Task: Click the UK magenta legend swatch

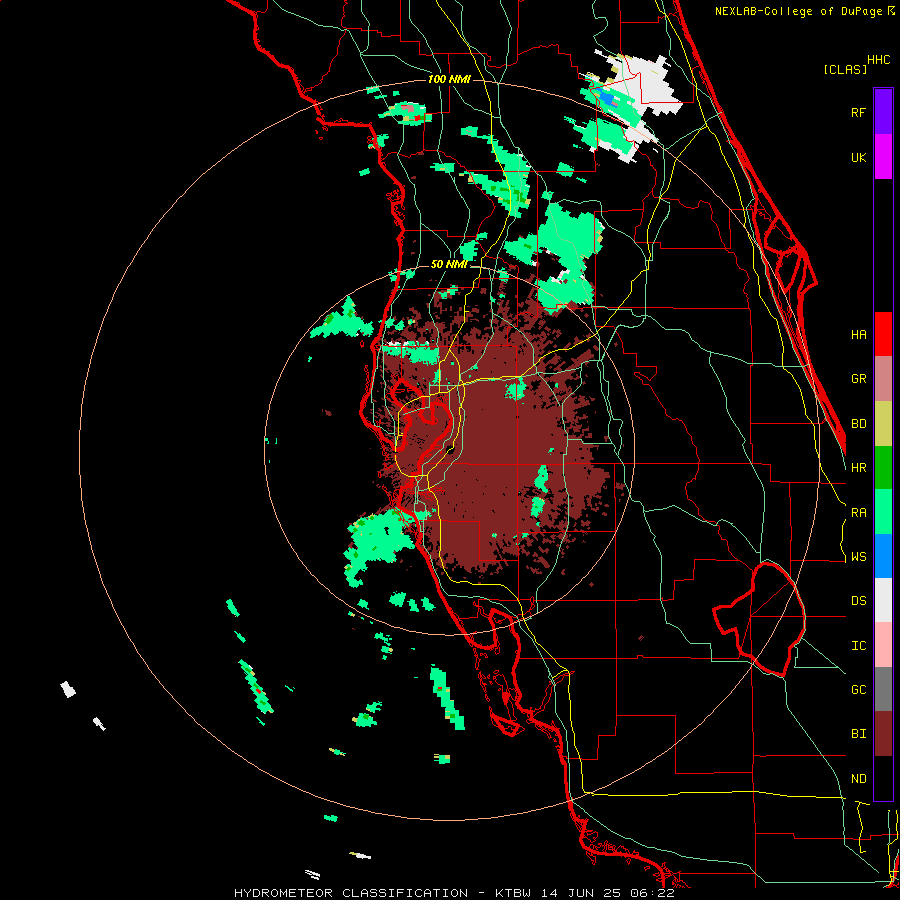Action: (883, 157)
